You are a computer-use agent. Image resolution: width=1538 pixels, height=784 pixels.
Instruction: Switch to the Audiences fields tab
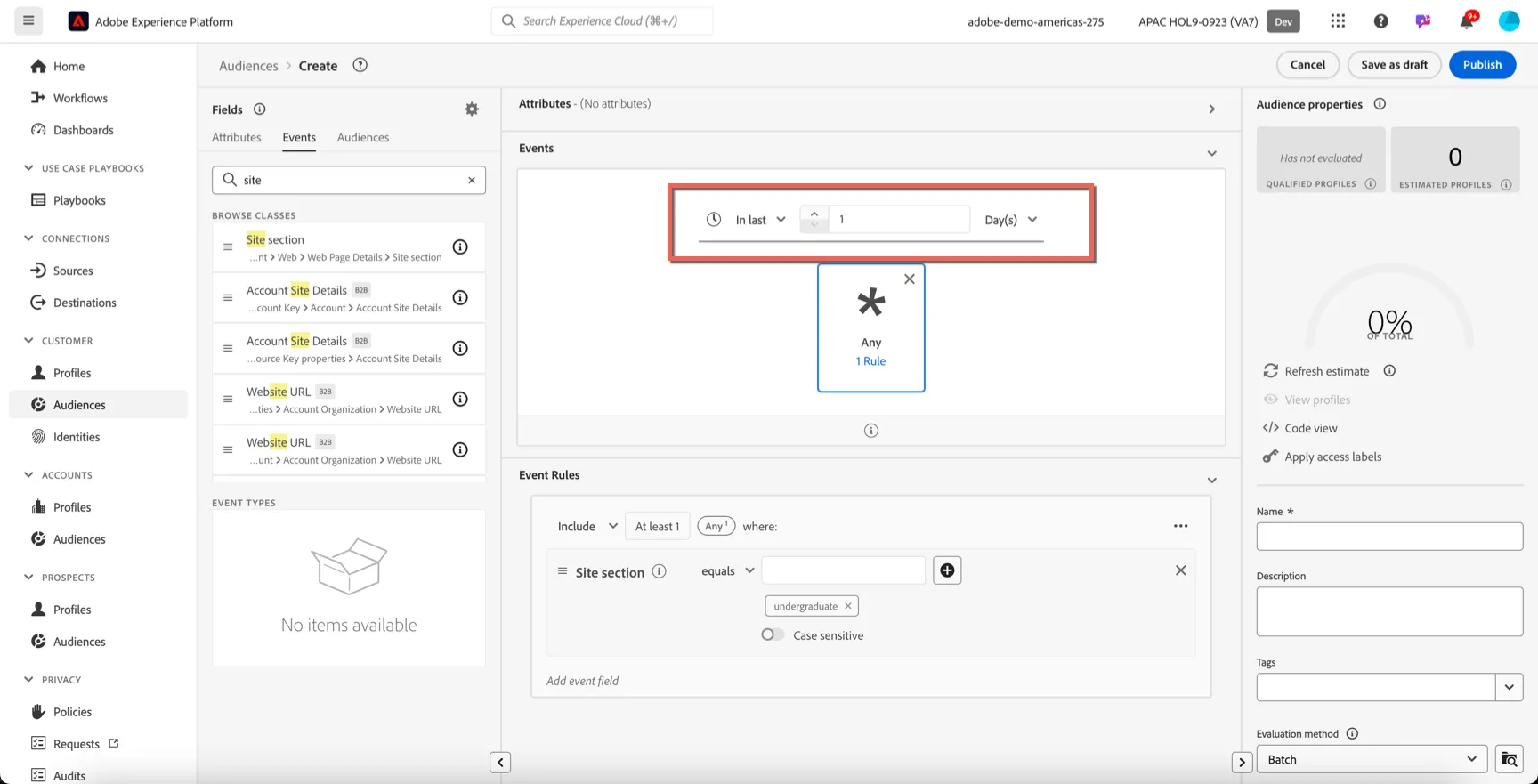click(363, 137)
